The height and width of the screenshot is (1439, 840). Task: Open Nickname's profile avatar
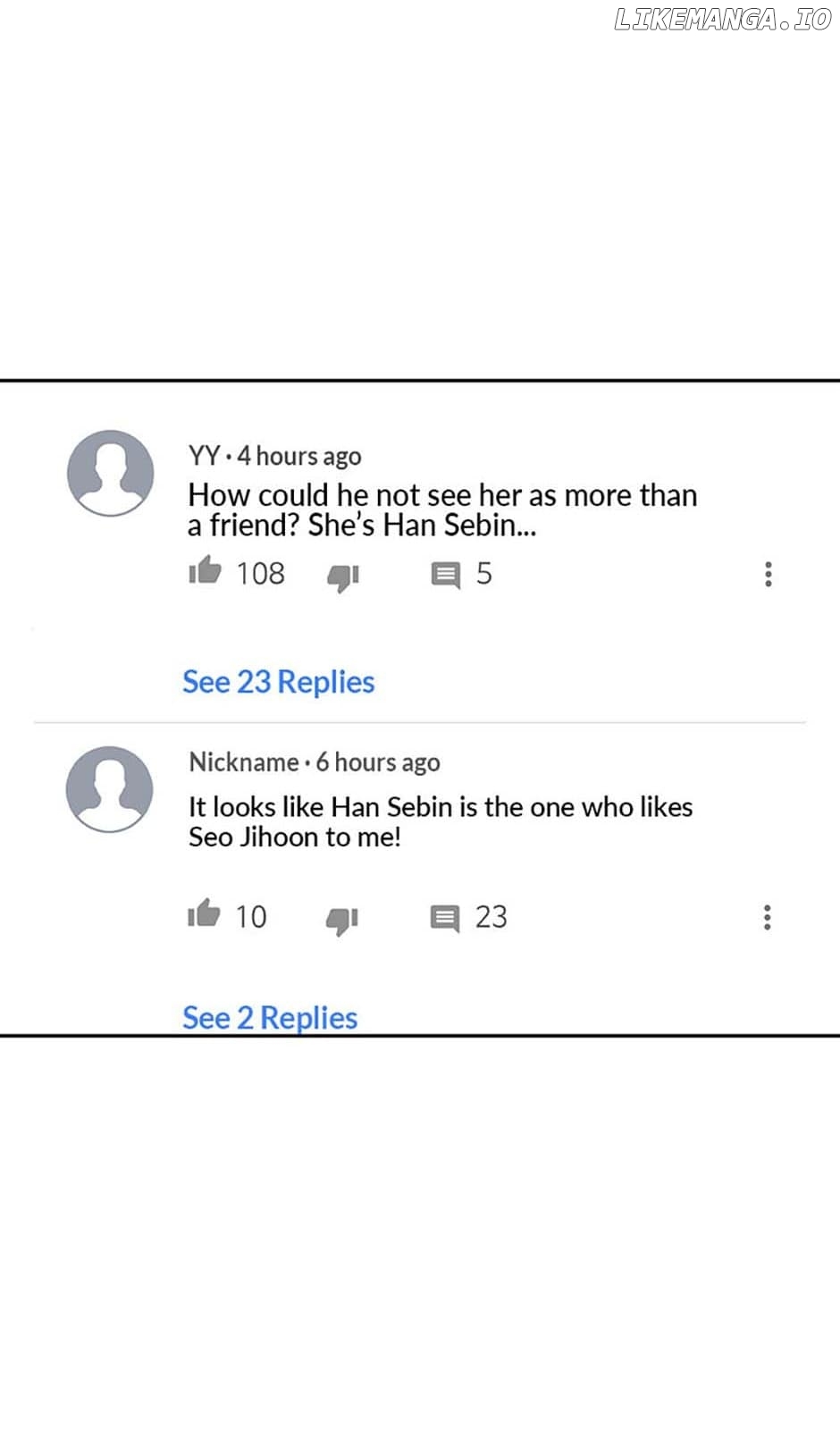pyautogui.click(x=110, y=789)
